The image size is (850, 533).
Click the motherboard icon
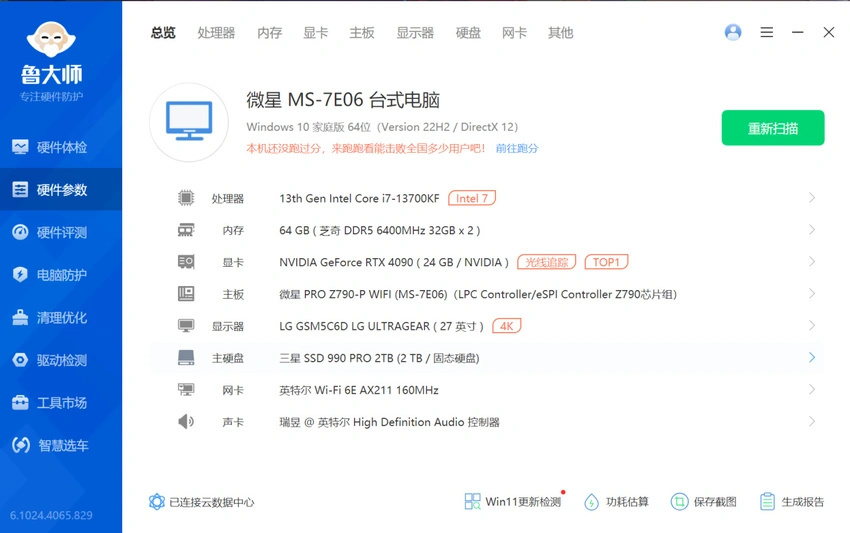185,294
